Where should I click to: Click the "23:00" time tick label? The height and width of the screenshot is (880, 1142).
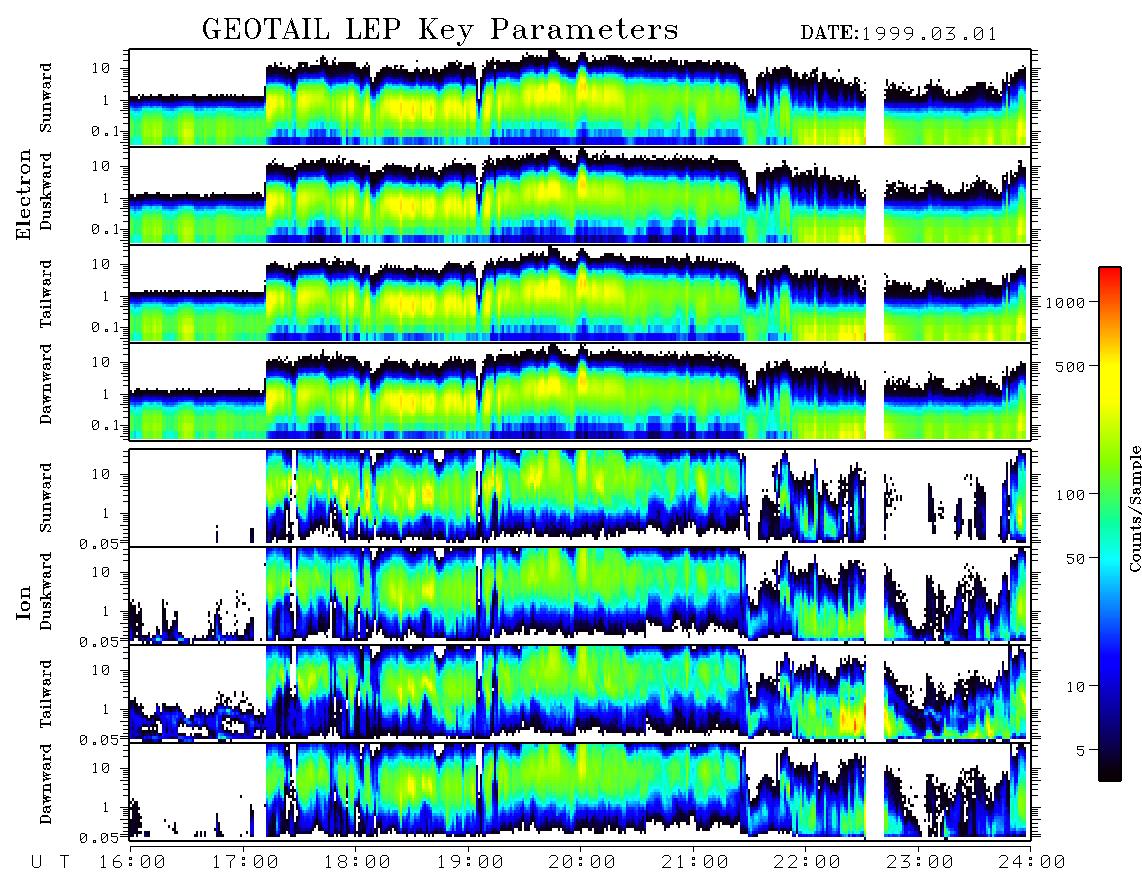(x=920, y=863)
